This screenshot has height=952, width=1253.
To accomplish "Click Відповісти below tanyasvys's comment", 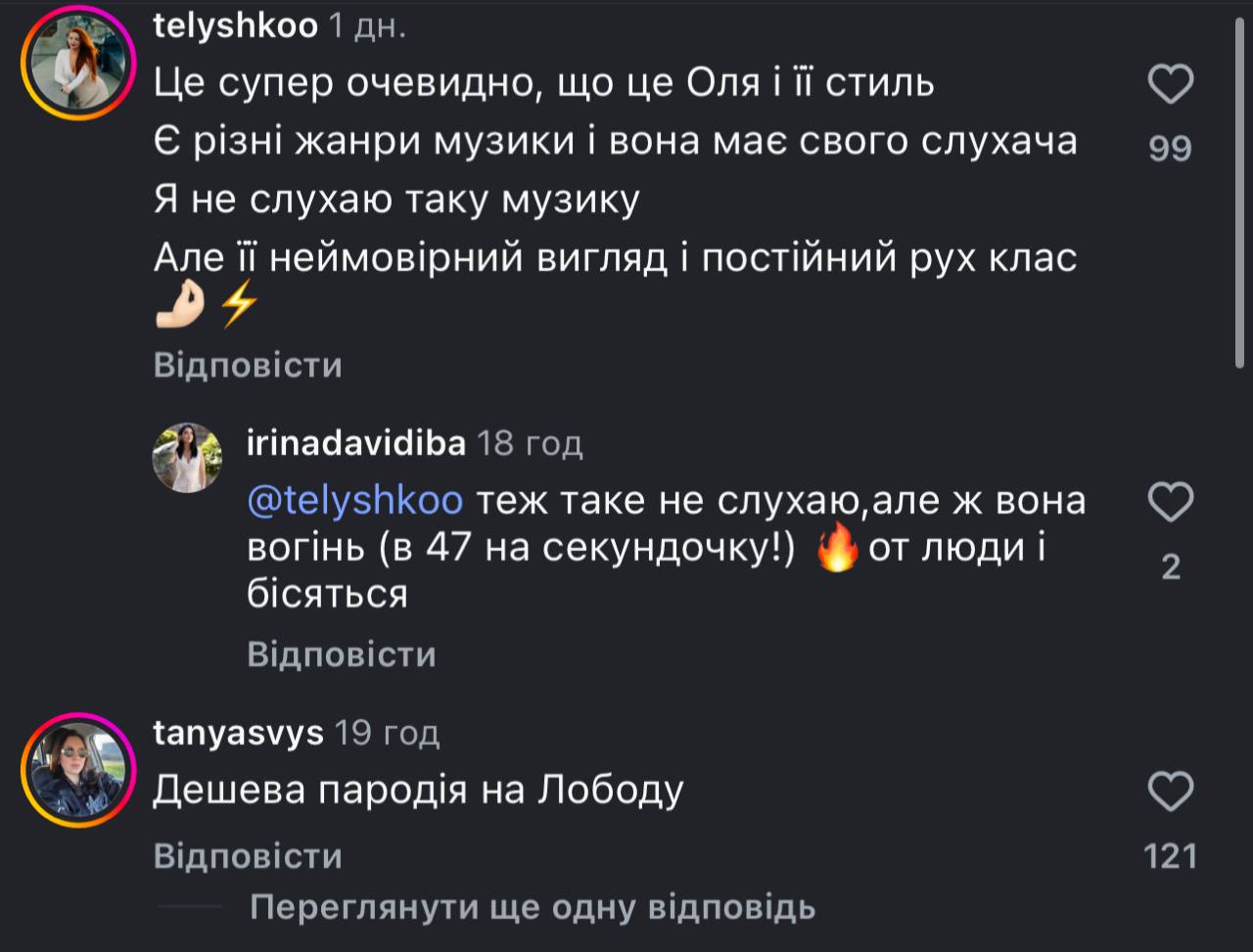I will point(248,857).
